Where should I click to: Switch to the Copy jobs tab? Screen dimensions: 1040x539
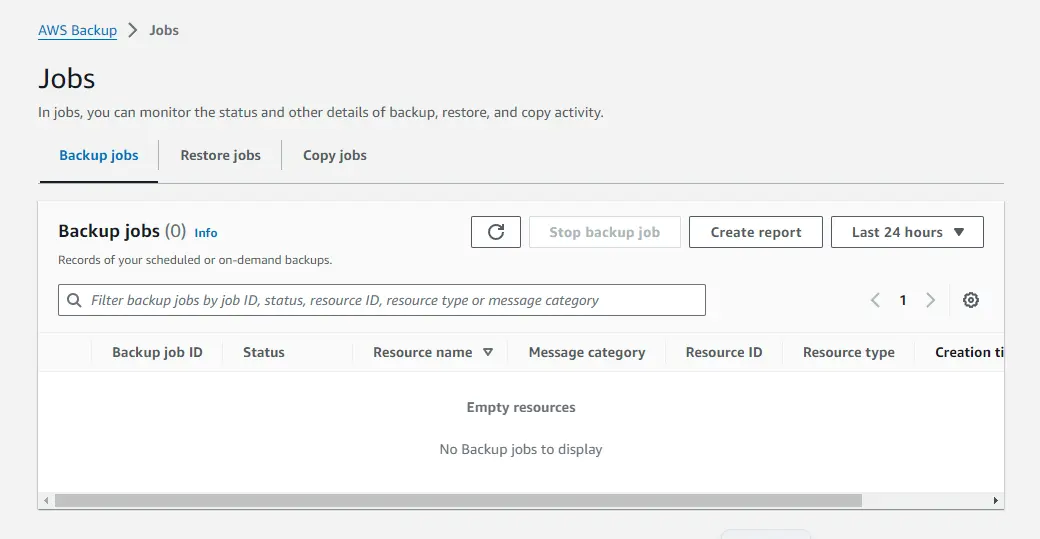coord(335,155)
